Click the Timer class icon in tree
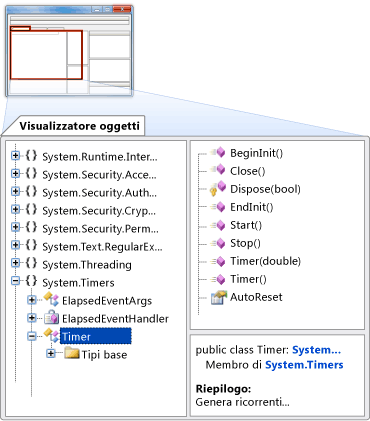Viewport: 370px width, 421px height. 52,335
